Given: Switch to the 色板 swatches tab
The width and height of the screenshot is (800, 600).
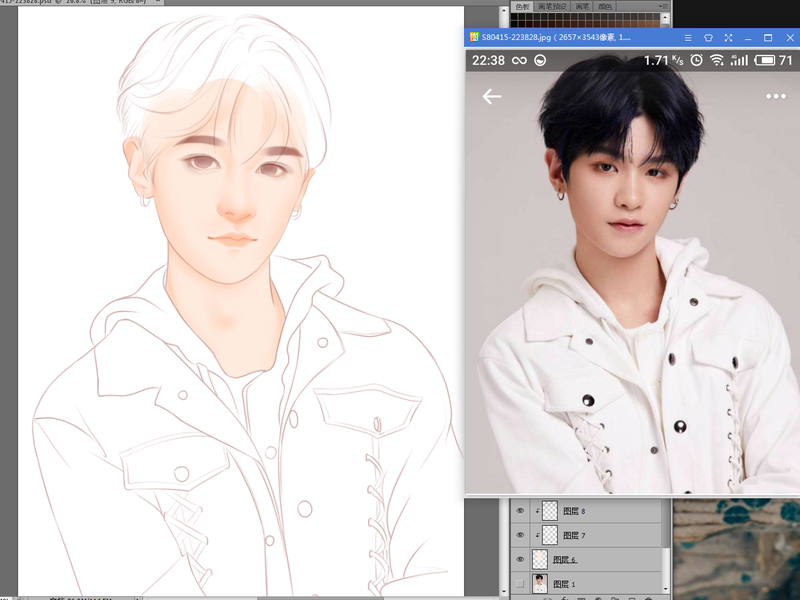Looking at the screenshot, I should click(x=522, y=7).
